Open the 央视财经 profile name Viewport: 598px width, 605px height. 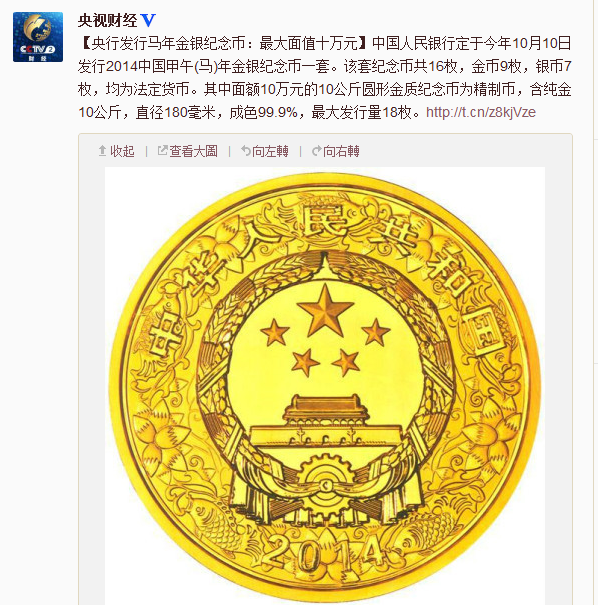(x=107, y=20)
